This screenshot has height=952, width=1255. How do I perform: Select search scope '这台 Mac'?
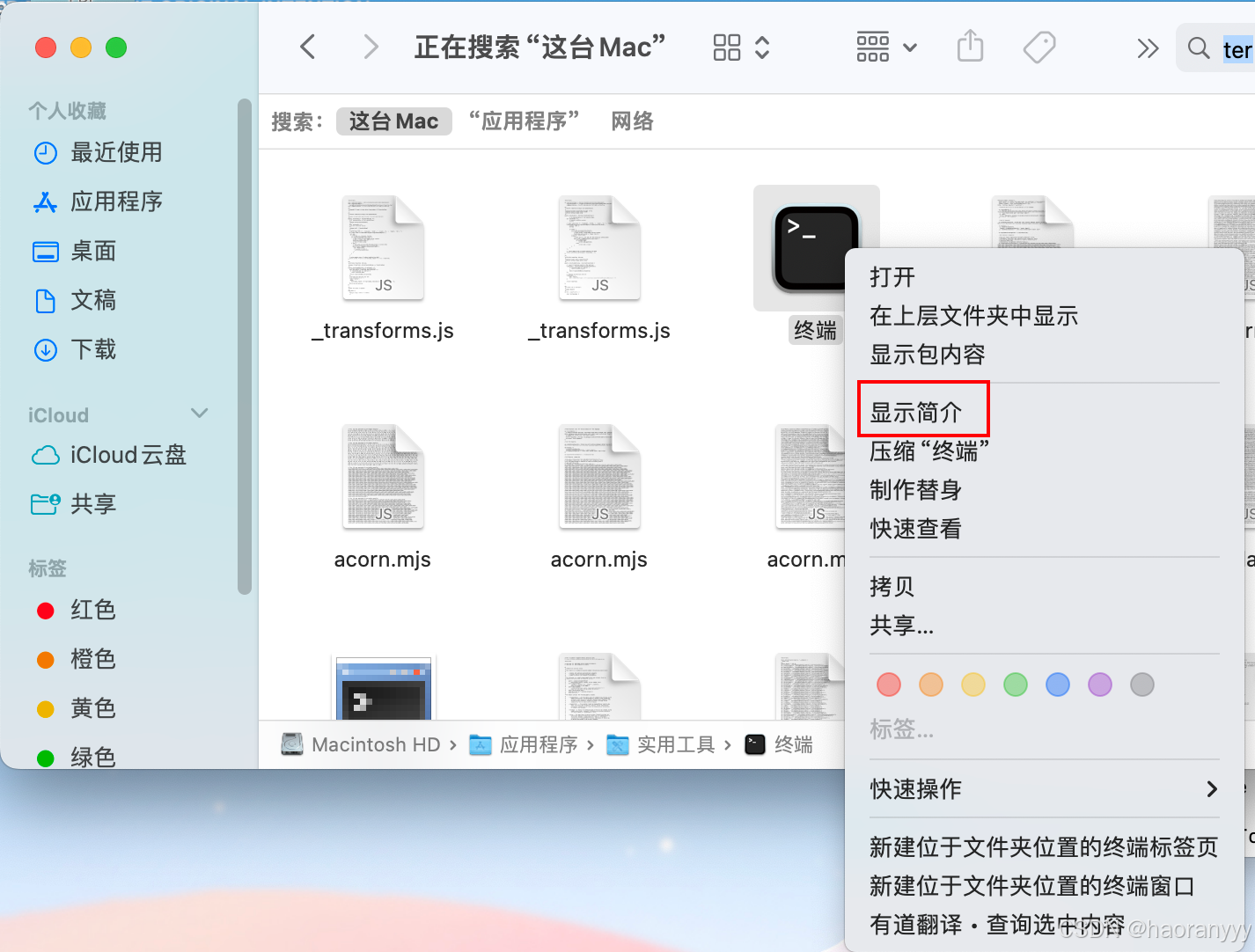pos(393,121)
